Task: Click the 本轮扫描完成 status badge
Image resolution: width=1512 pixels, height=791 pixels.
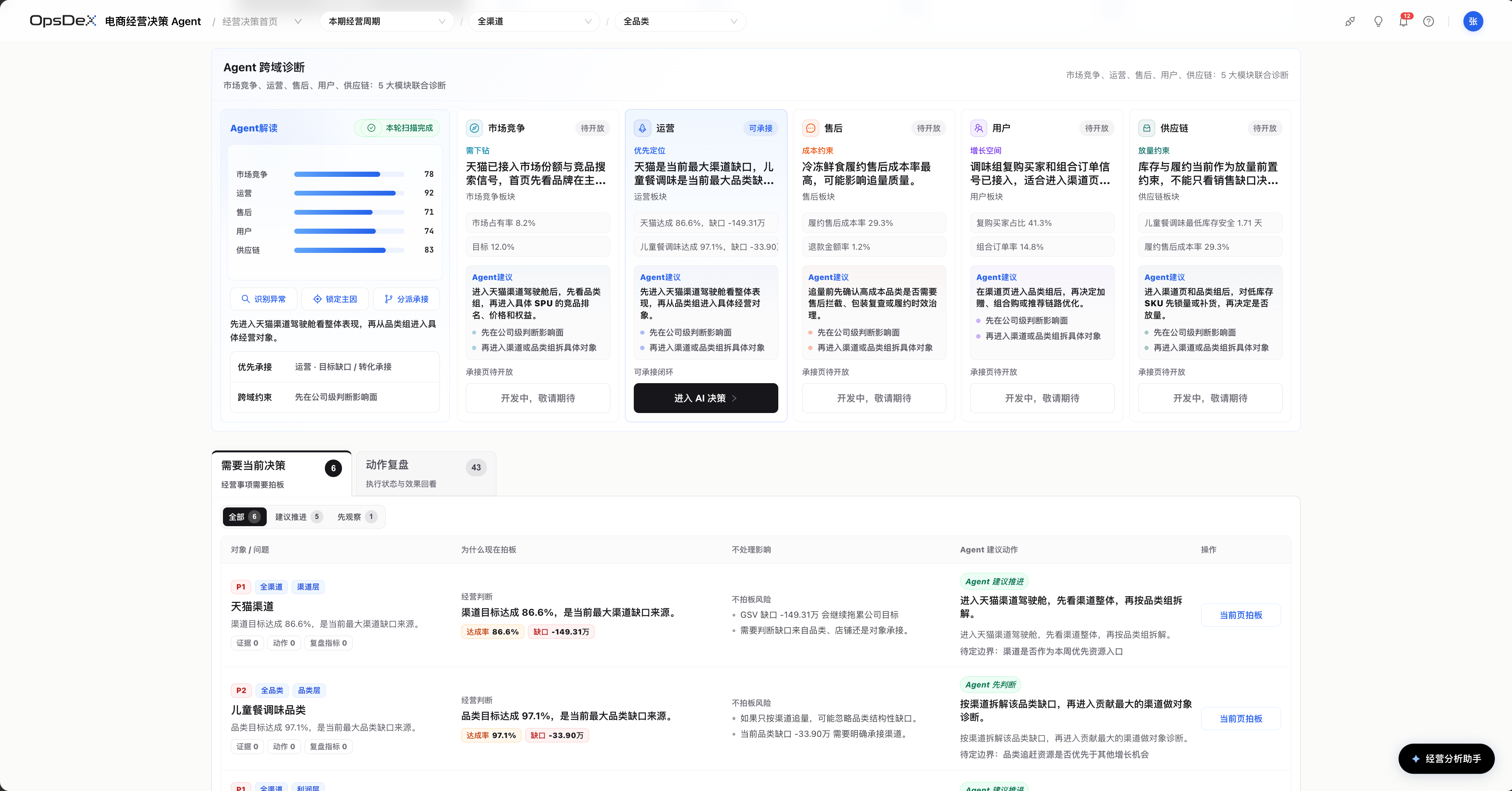Action: (x=397, y=128)
